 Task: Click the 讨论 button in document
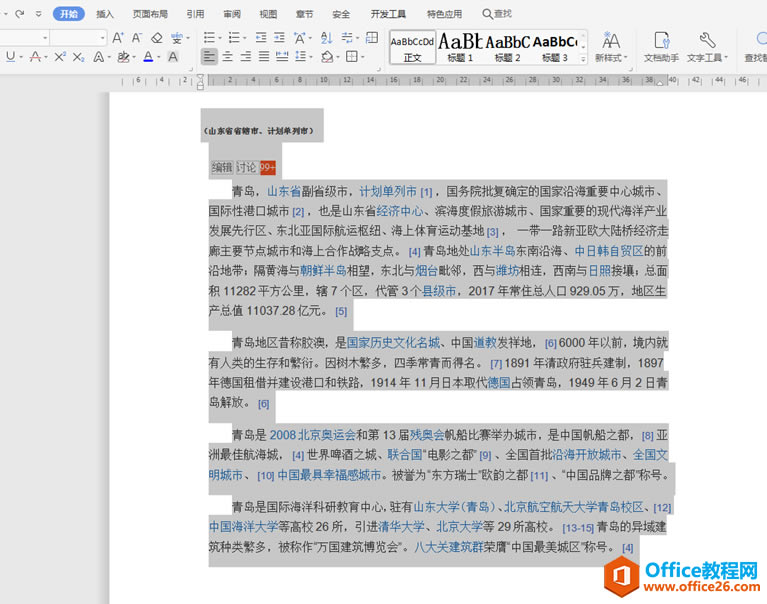246,168
